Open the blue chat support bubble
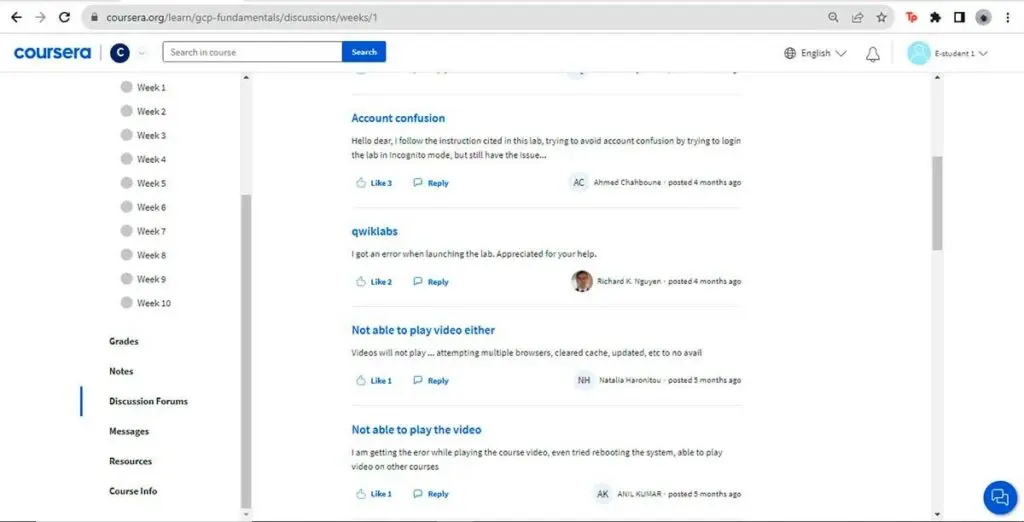Screen dimensions: 1024x522 click(1000, 497)
